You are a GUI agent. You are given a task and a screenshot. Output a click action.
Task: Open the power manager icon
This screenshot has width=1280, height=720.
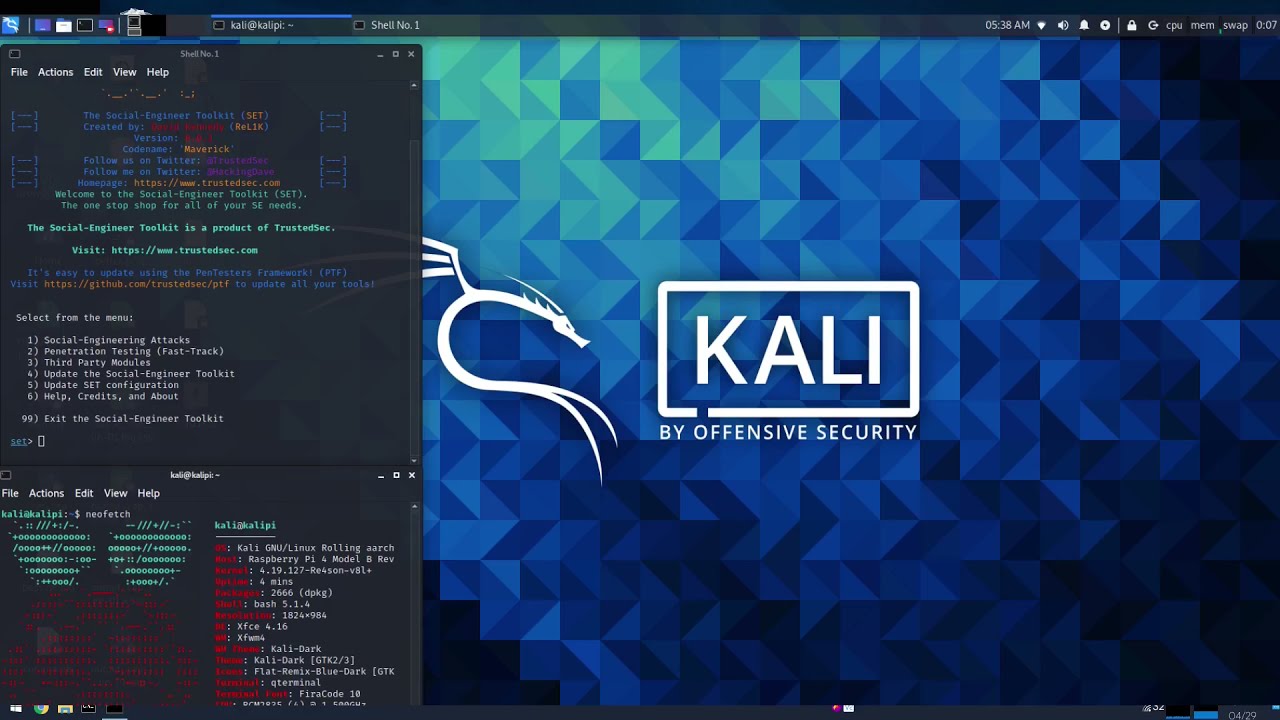[1105, 25]
